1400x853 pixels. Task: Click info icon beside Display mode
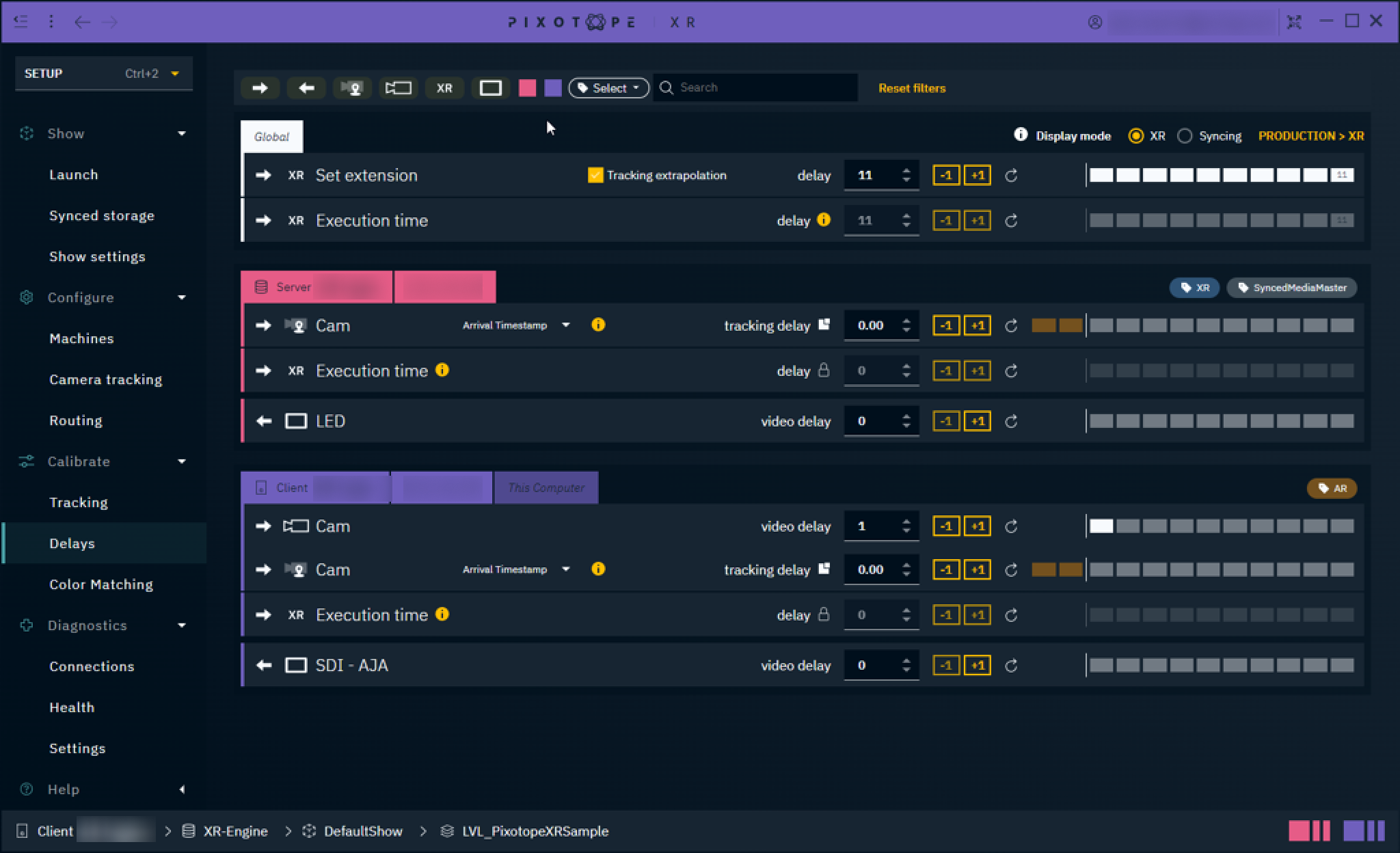tap(1021, 135)
